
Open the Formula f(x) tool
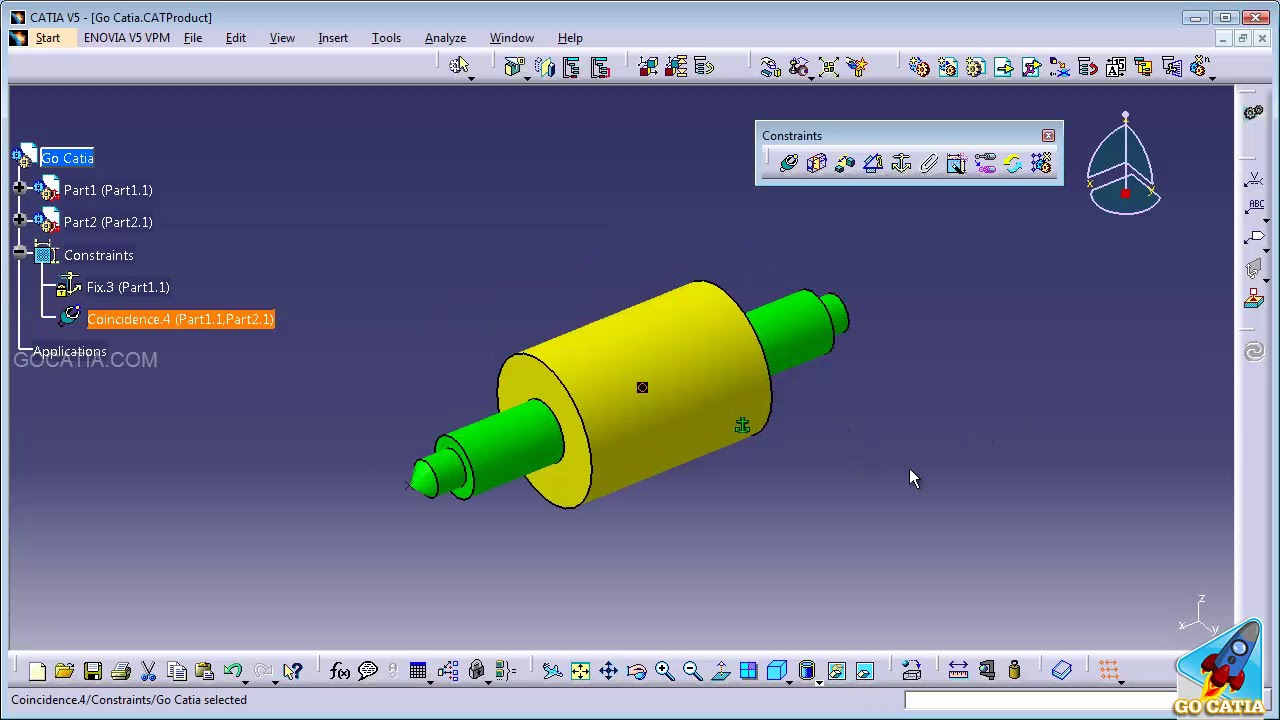tap(340, 671)
